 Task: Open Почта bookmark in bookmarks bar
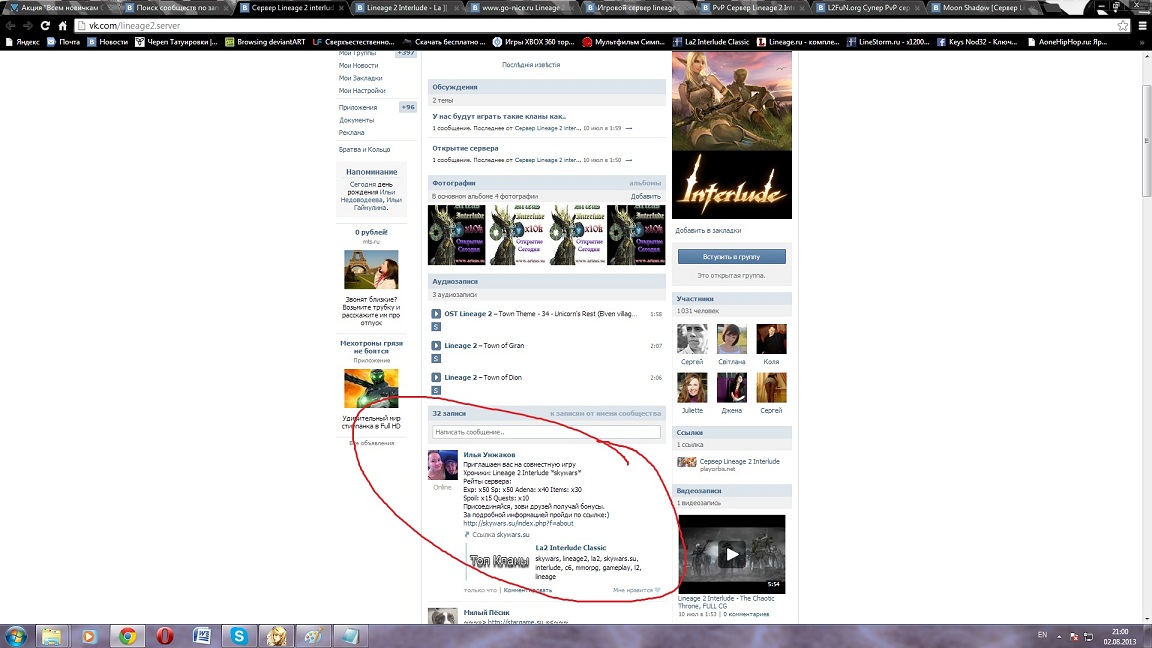click(x=63, y=42)
